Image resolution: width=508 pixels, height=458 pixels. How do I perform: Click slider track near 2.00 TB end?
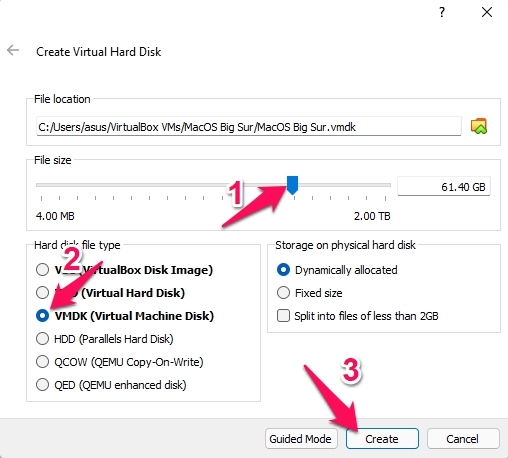point(380,185)
